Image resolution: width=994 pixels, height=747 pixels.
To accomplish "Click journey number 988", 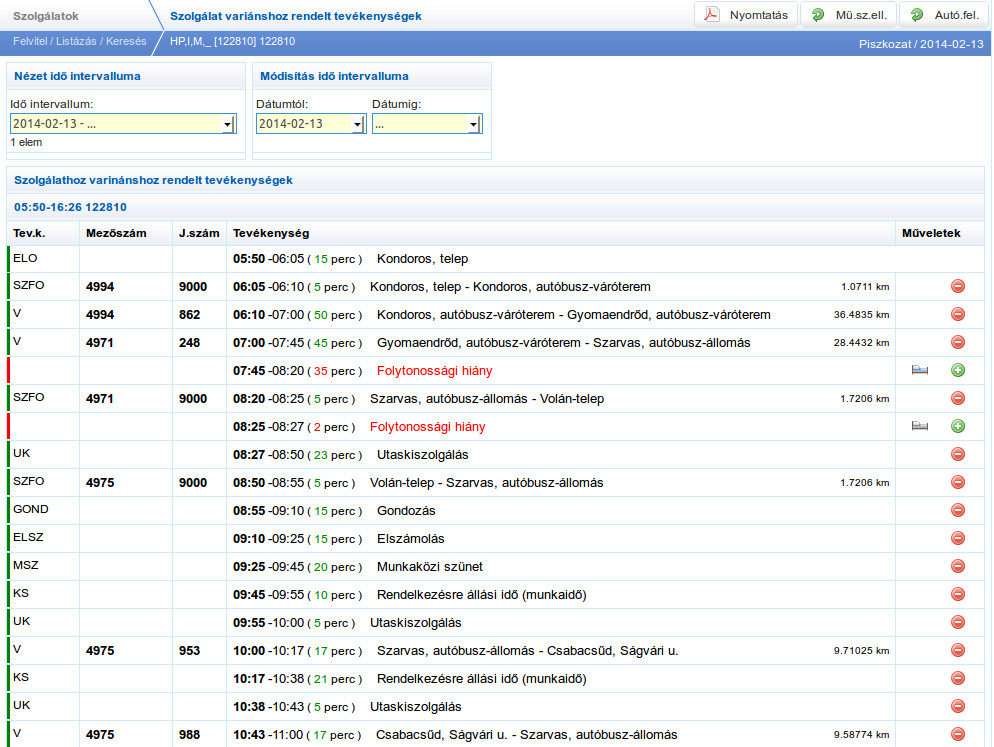I will [x=190, y=735].
